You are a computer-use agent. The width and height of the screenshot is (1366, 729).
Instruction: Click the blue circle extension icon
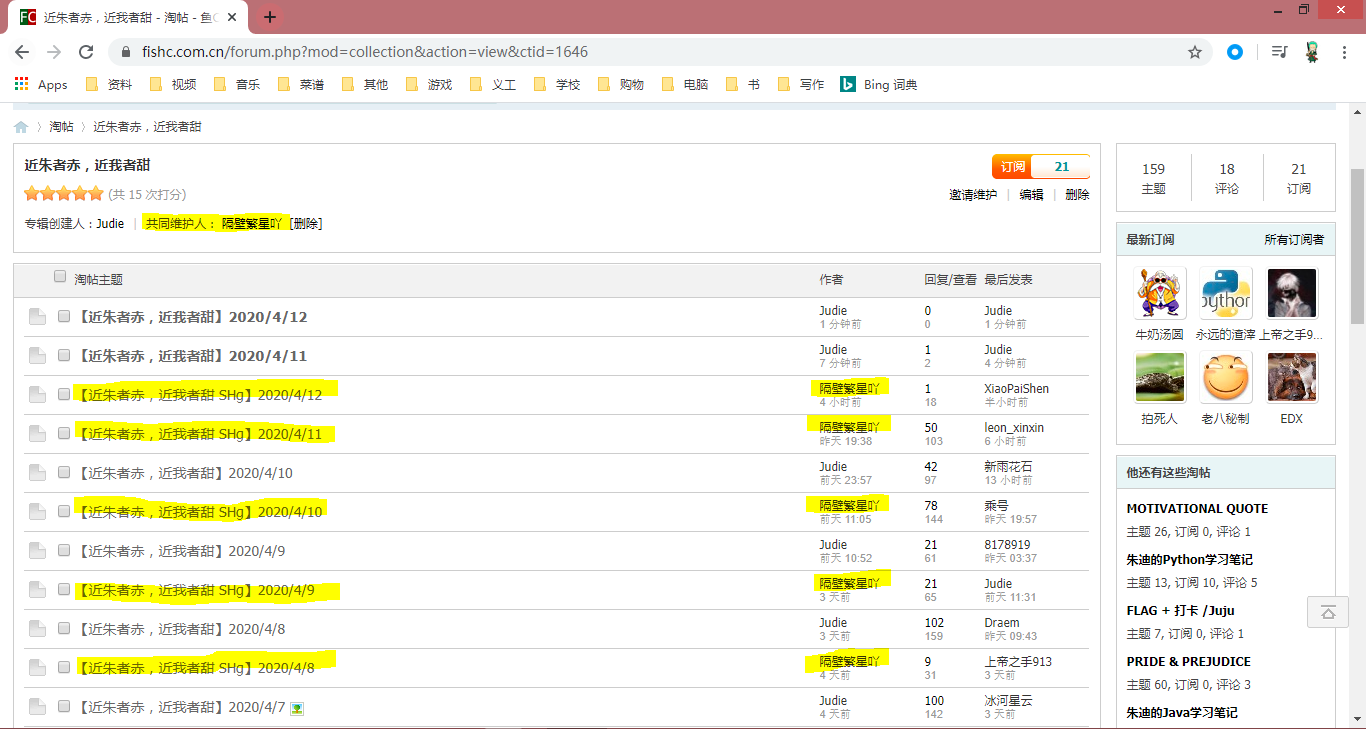[1235, 52]
